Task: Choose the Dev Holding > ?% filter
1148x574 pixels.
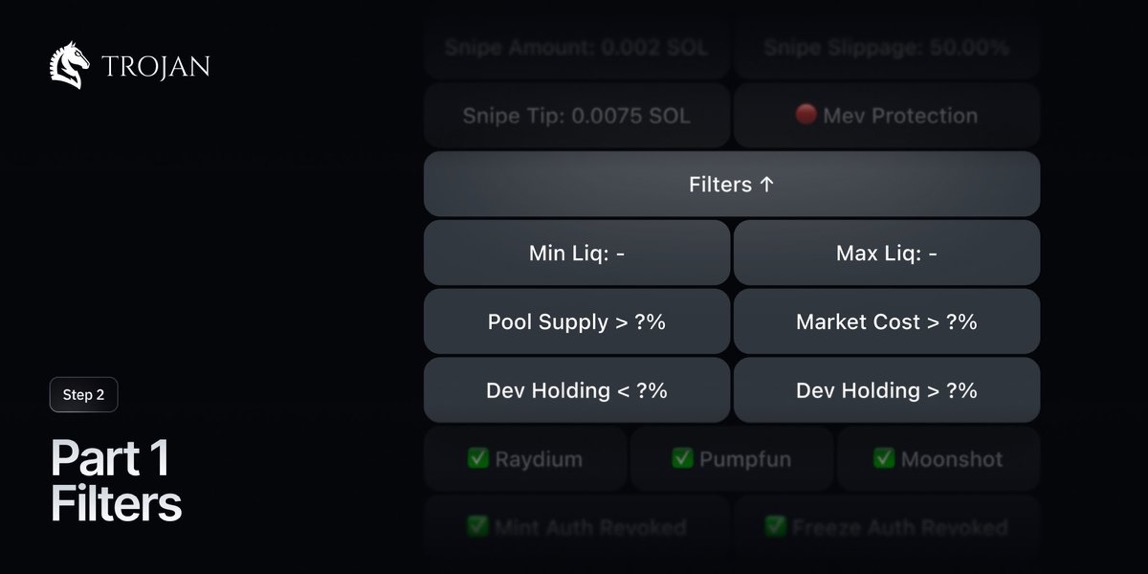Action: click(x=886, y=390)
